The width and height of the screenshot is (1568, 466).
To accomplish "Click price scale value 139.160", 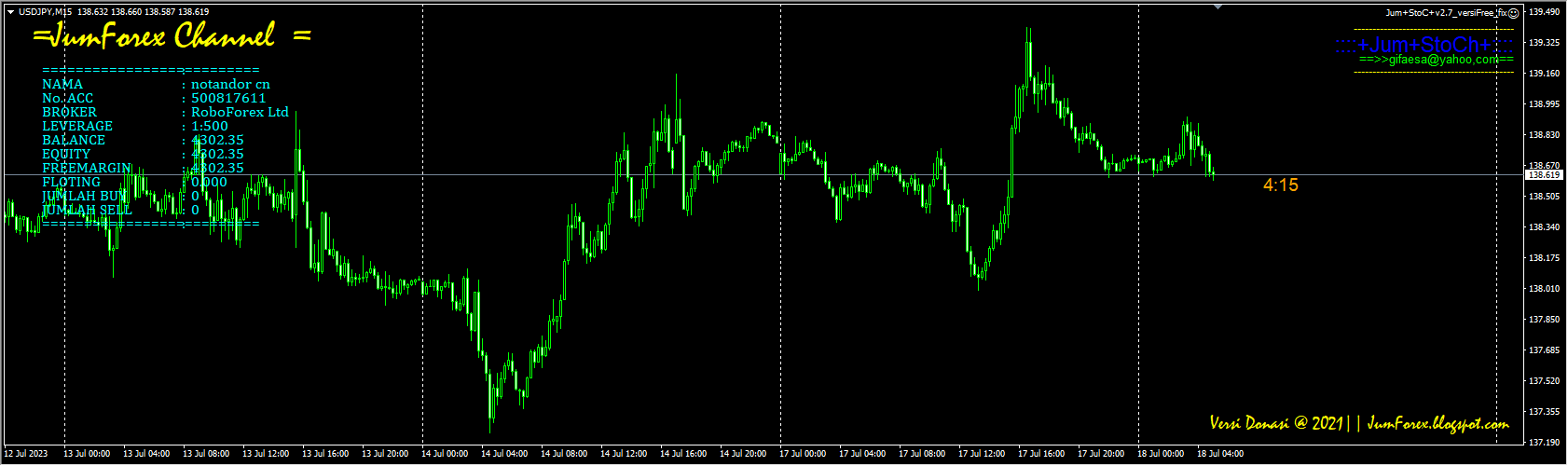I will coord(1545,74).
